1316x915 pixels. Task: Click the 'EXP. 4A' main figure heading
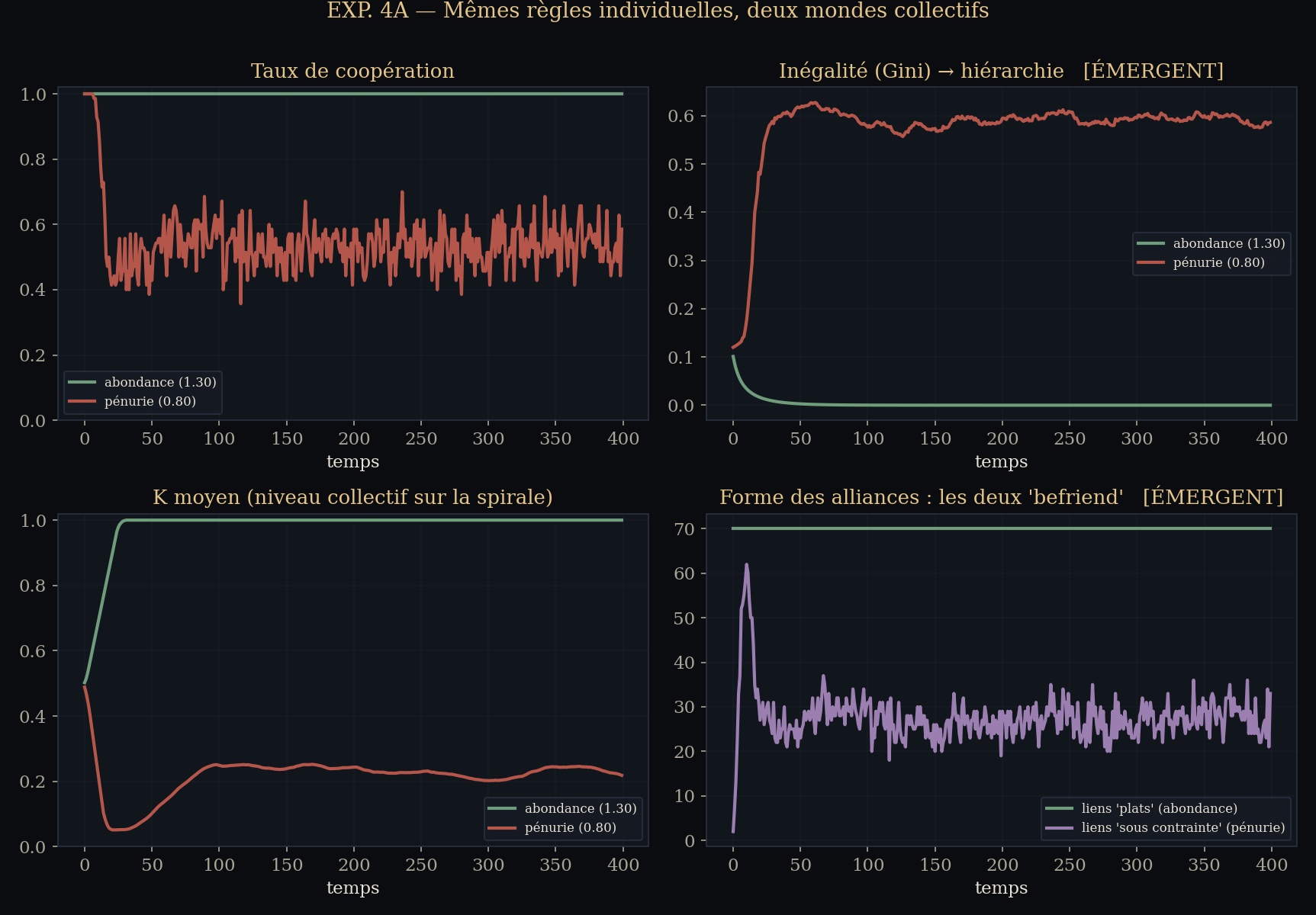click(x=658, y=11)
